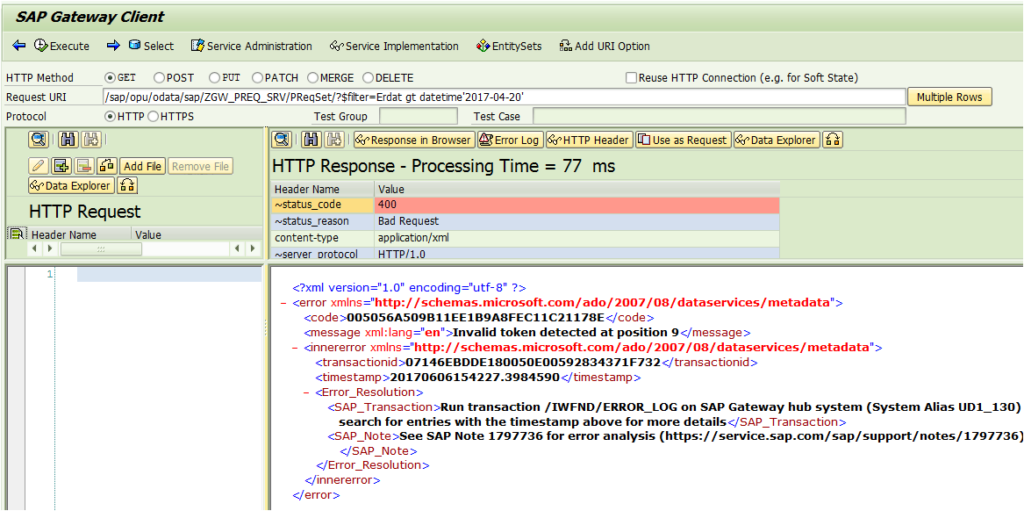Click Find binoculars icon in HTTP Request pane
This screenshot has height=511, width=1024.
68,139
